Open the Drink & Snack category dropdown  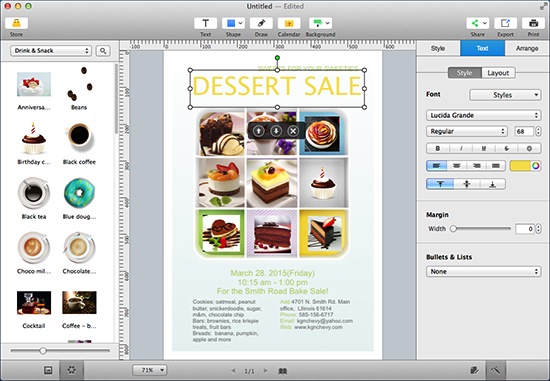pos(51,51)
